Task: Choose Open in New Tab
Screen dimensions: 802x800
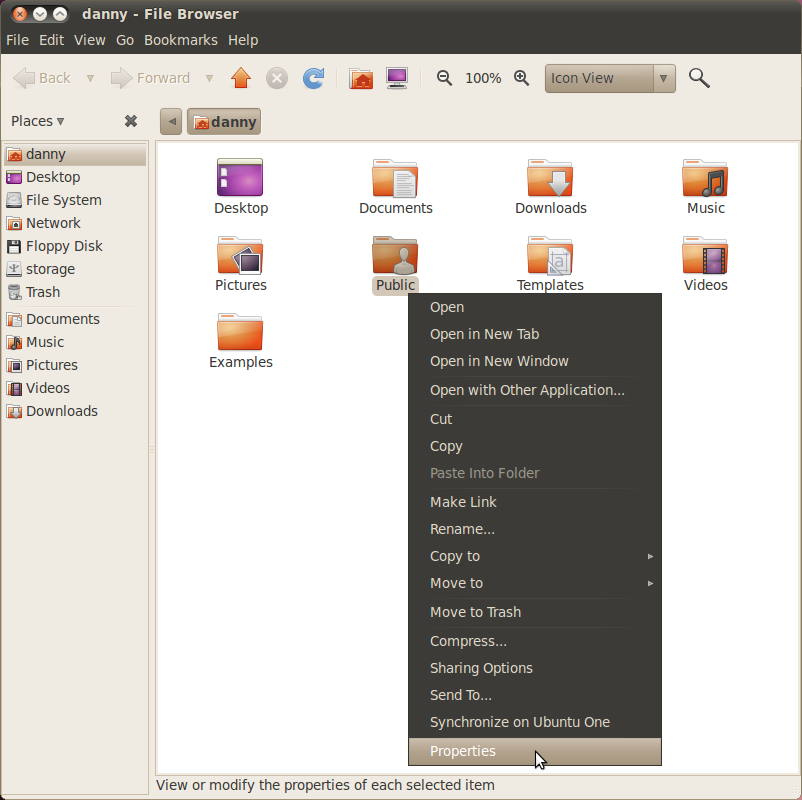Action: coord(535,334)
